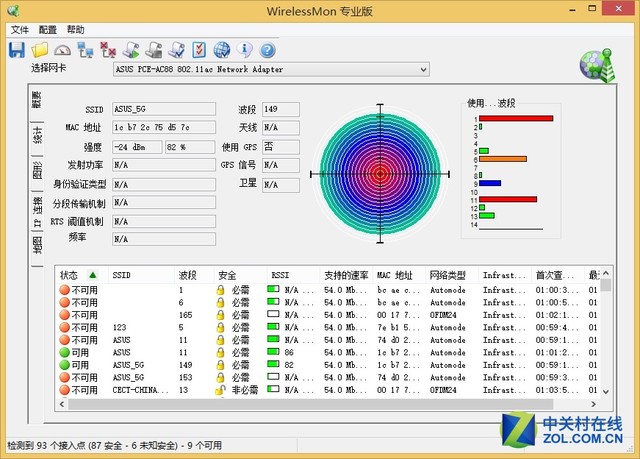Sort list by 安全 column header
Image resolution: width=640 pixels, height=459 pixels.
(x=240, y=275)
